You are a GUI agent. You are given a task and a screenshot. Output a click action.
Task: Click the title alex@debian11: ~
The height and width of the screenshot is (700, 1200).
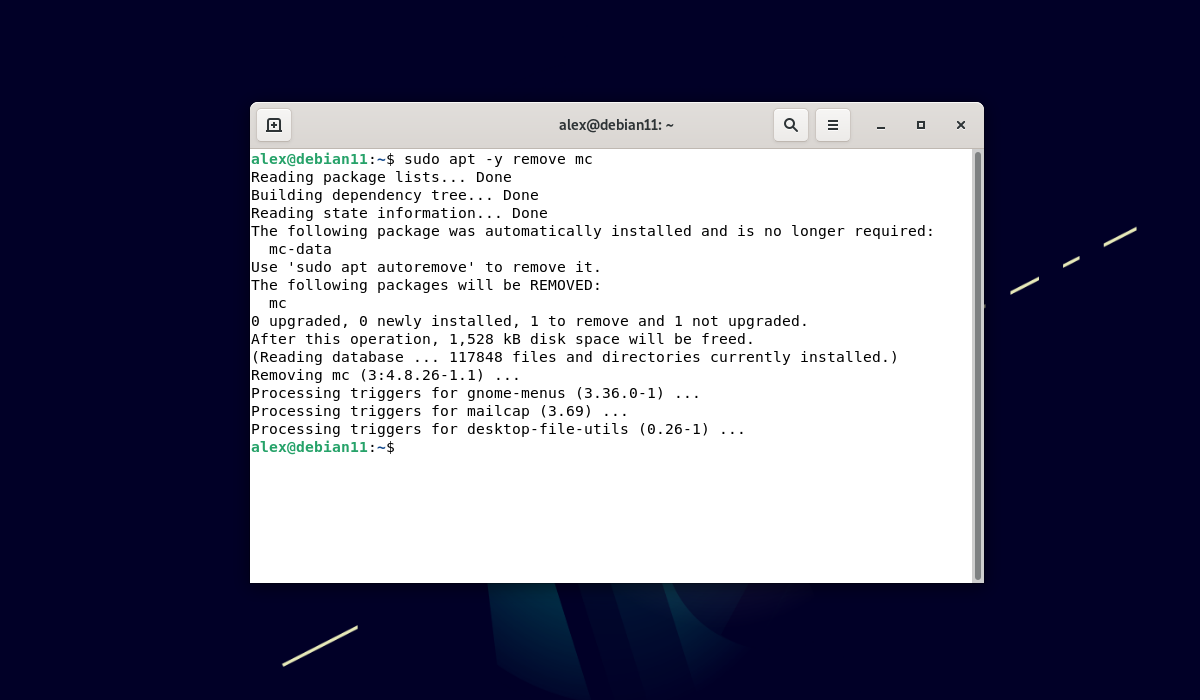coord(617,124)
